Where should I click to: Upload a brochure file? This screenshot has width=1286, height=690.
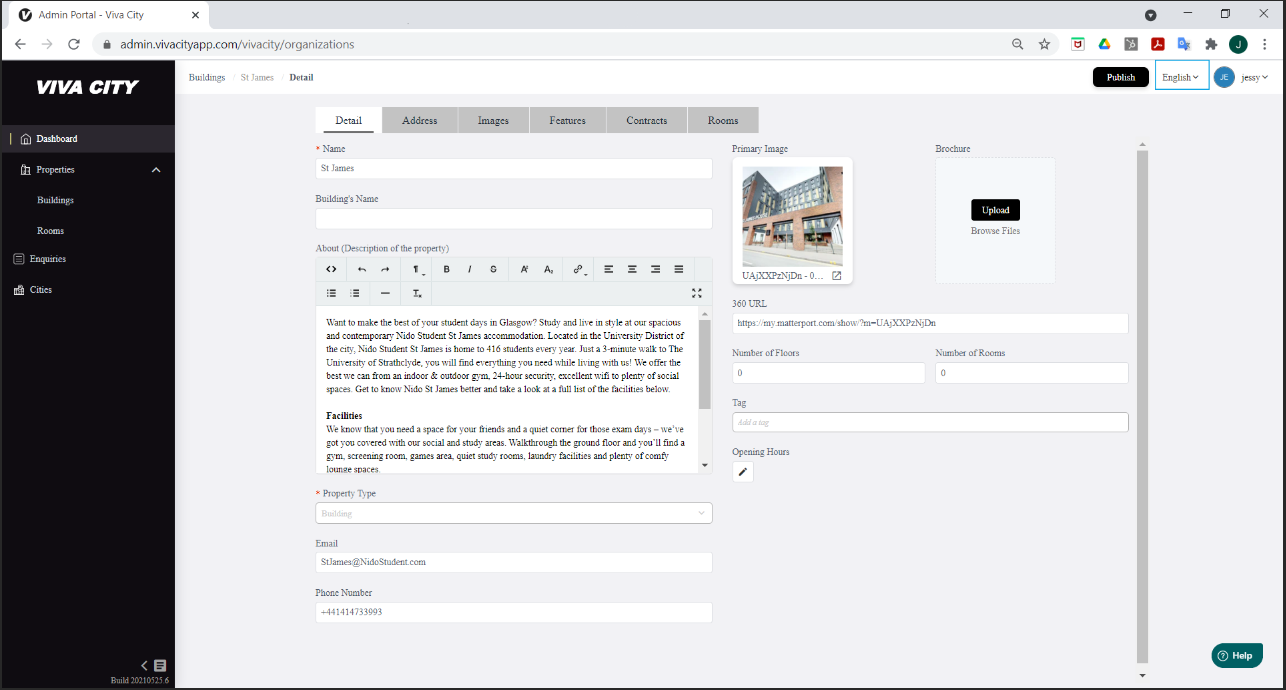[x=995, y=210]
